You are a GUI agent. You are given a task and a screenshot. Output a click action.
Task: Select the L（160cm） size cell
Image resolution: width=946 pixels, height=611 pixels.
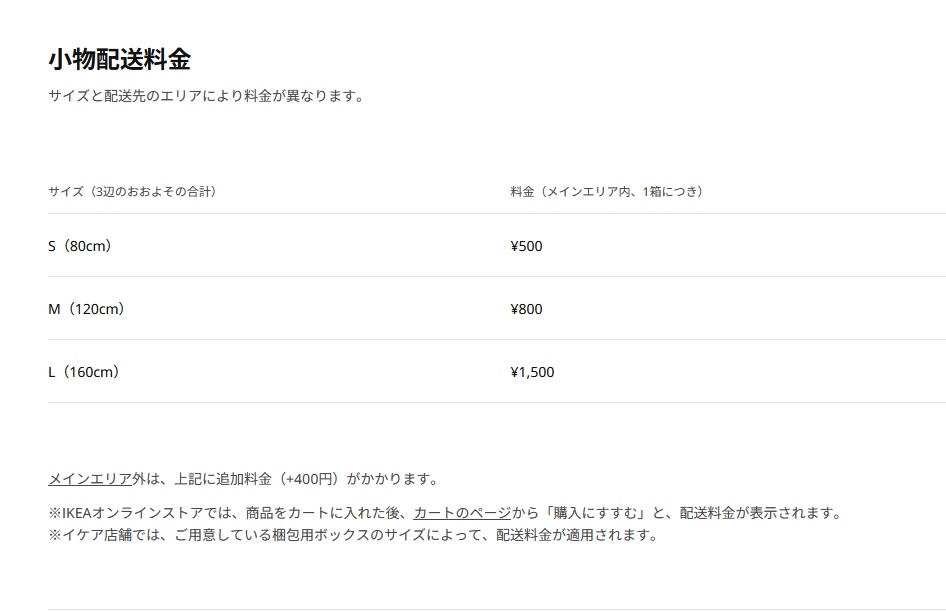pyautogui.click(x=84, y=372)
